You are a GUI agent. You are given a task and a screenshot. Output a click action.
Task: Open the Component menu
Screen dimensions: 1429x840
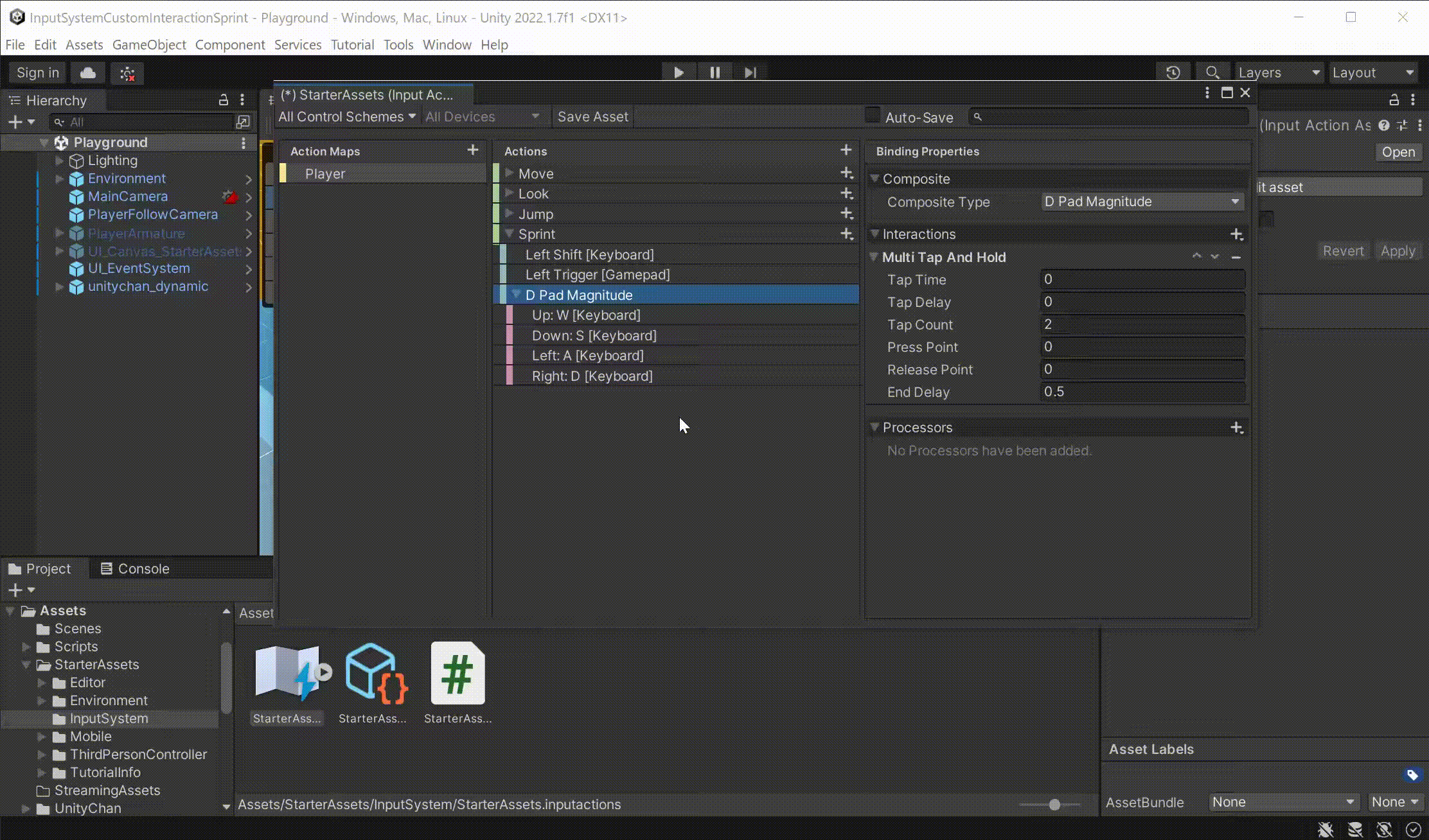coord(230,44)
